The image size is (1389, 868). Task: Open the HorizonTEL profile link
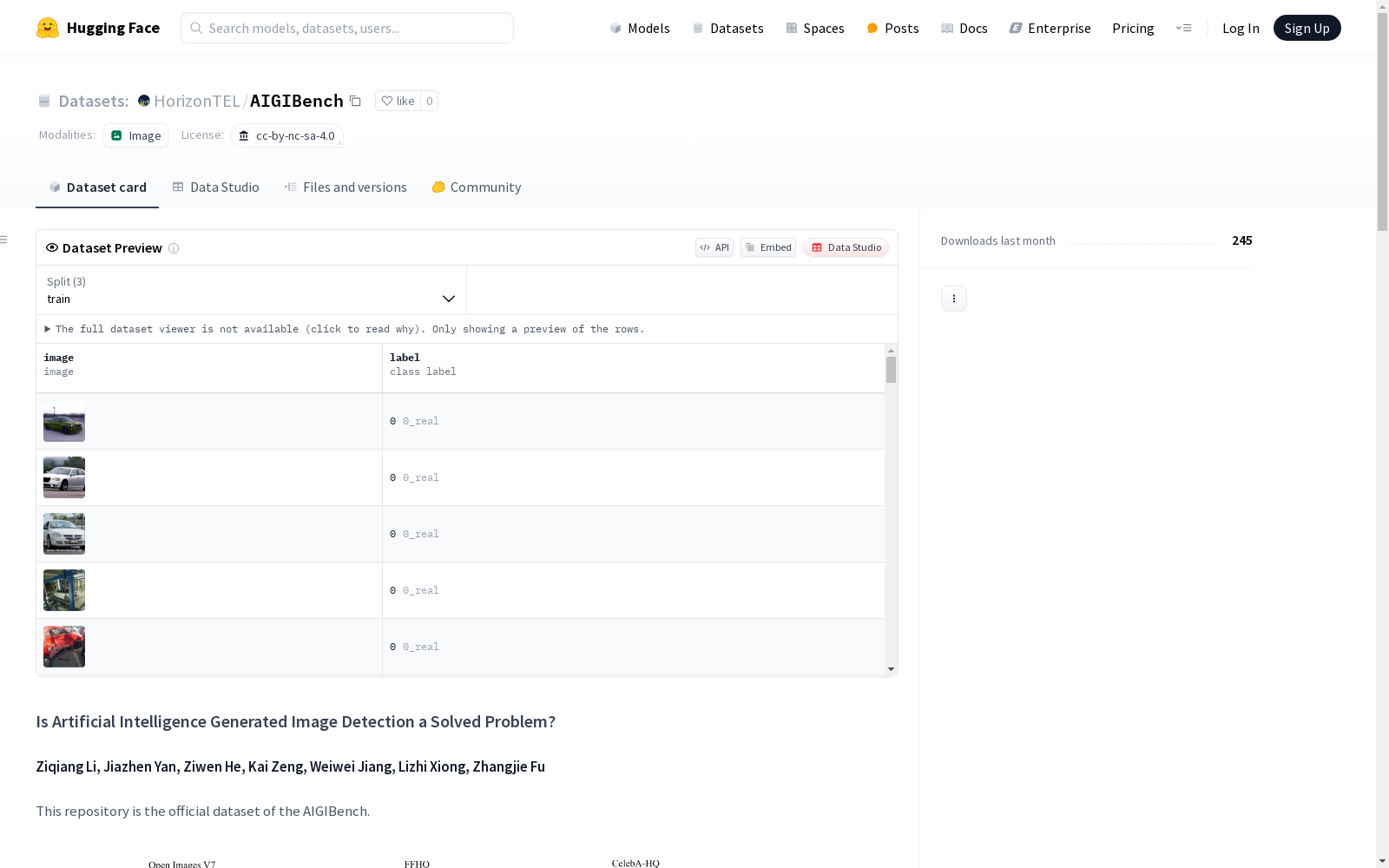click(197, 101)
